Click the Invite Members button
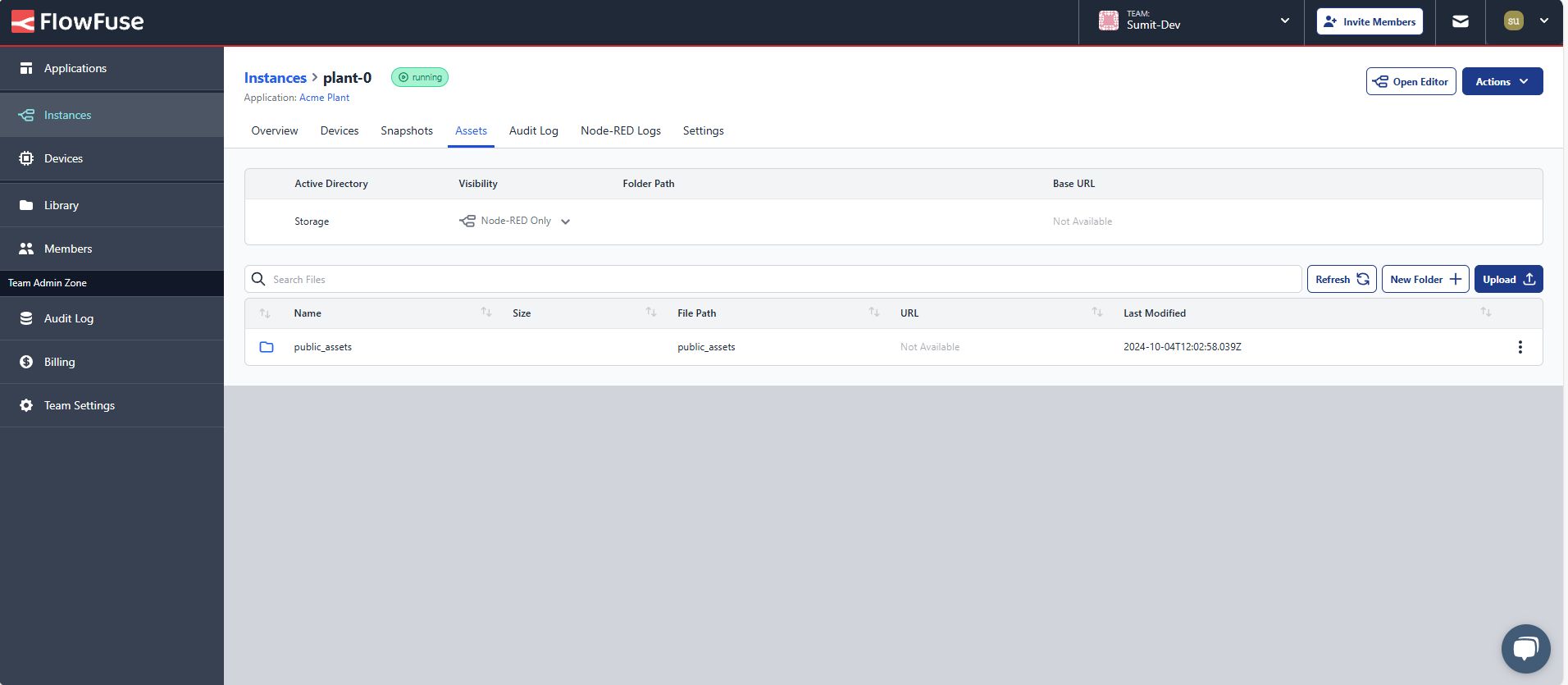This screenshot has height=685, width=1568. tap(1370, 21)
